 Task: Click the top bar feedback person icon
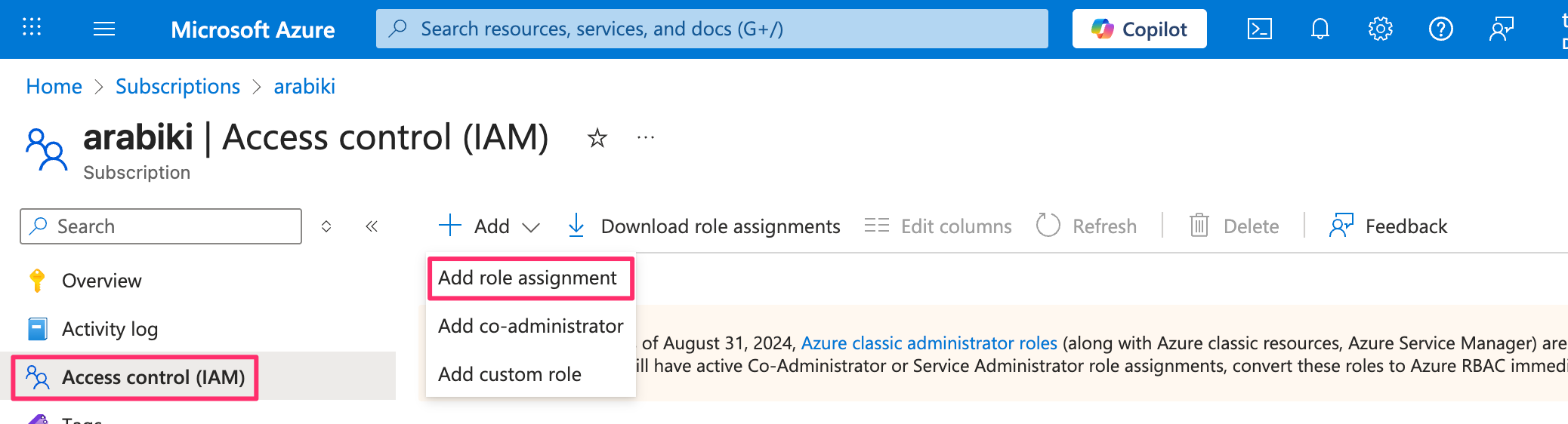1501,29
